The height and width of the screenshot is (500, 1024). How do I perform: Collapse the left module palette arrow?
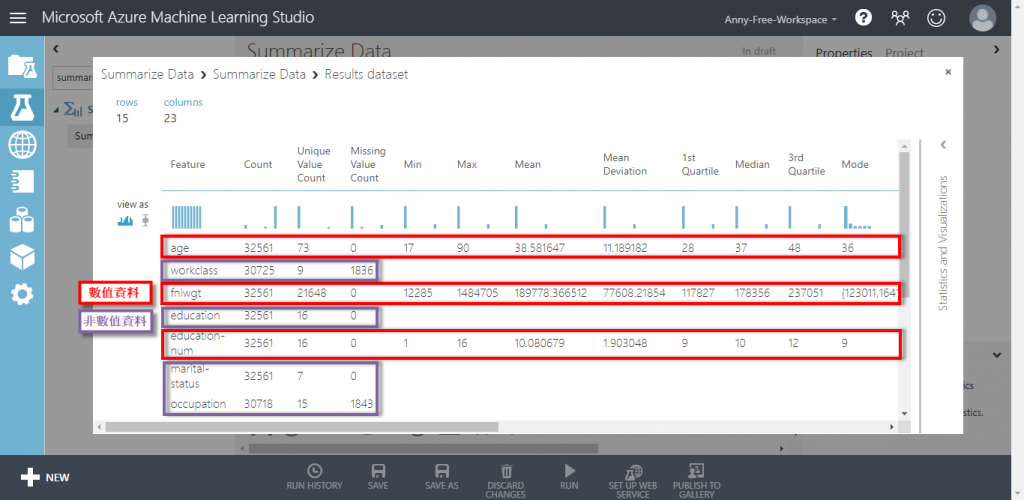(56, 48)
